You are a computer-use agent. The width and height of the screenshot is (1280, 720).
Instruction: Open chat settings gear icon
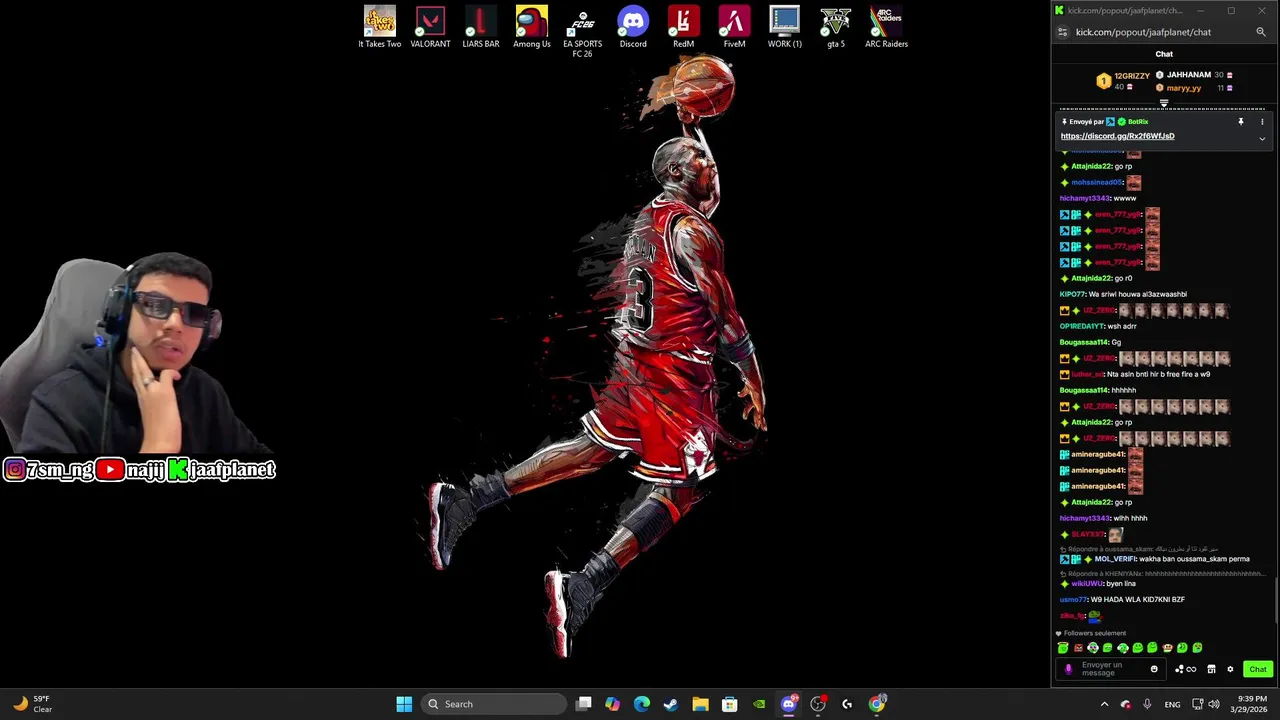(1230, 669)
